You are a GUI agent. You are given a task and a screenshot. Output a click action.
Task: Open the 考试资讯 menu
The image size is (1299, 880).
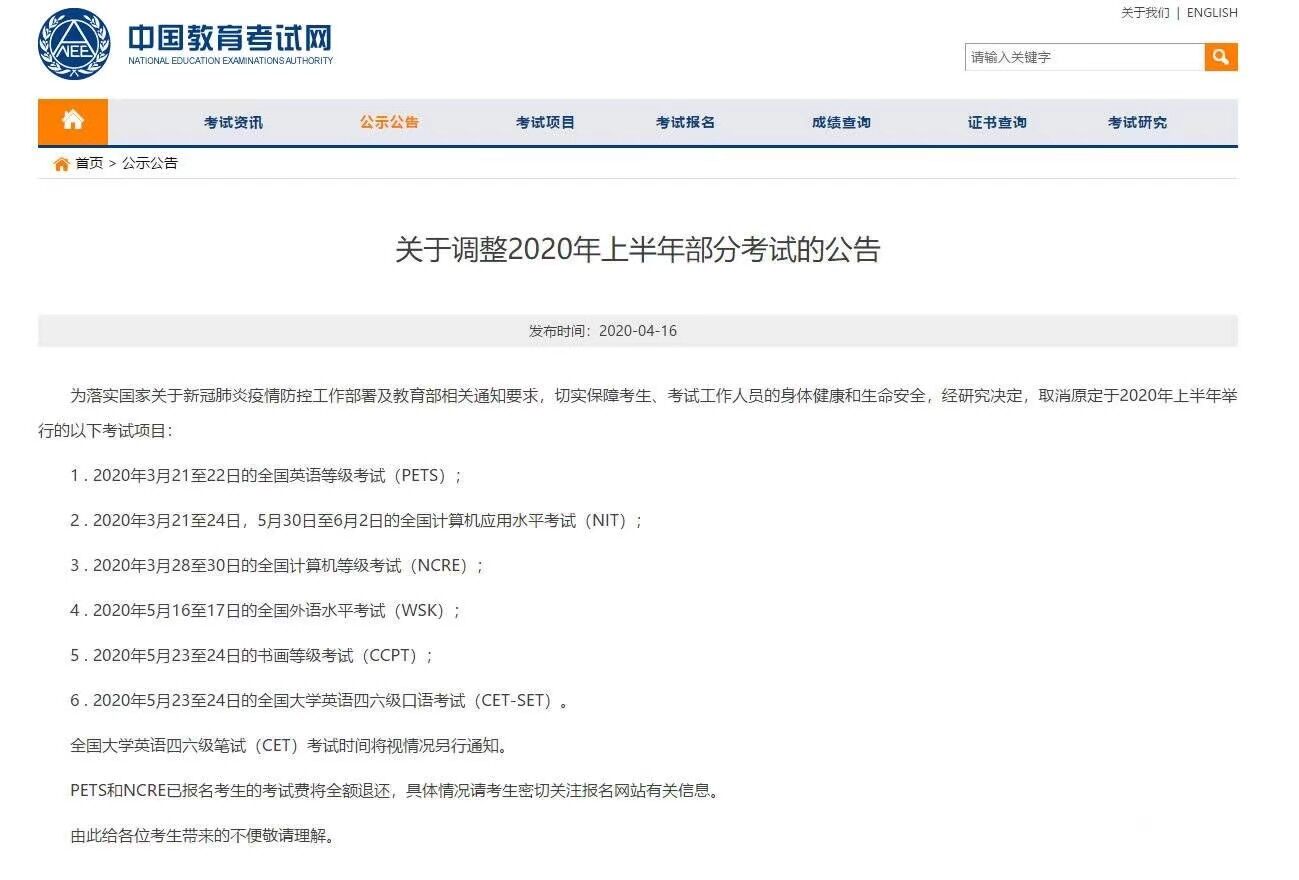click(x=234, y=122)
